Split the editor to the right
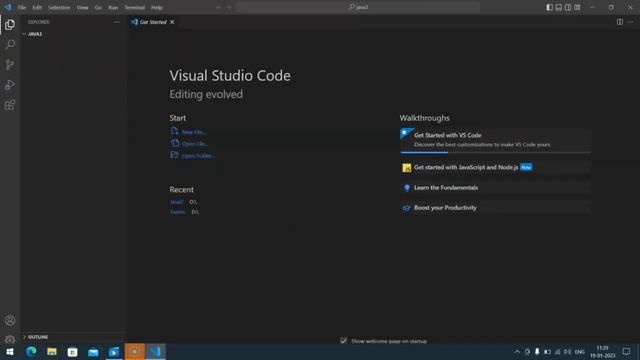 click(620, 22)
